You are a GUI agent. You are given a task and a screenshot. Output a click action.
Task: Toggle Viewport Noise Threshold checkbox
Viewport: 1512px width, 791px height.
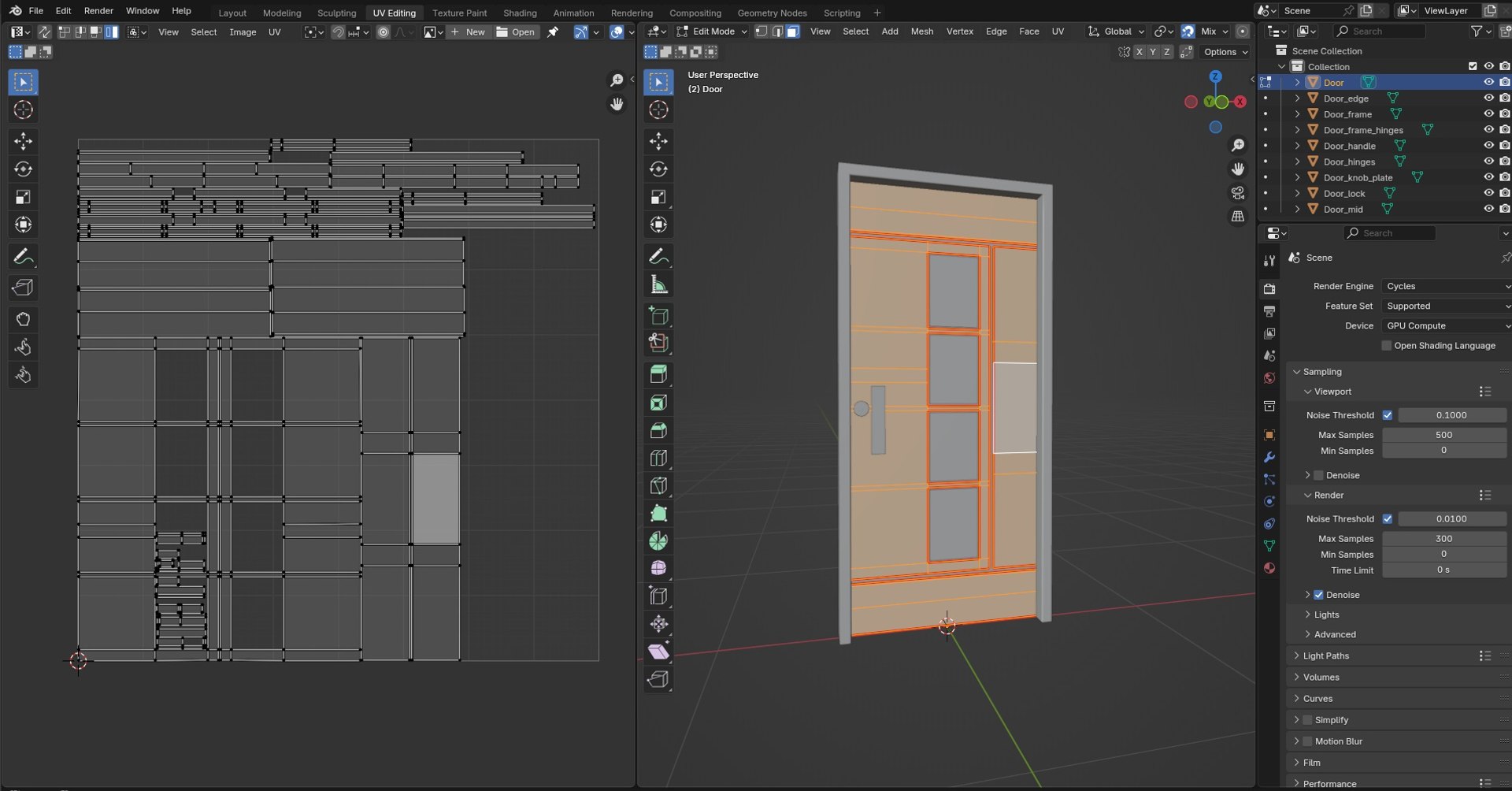point(1388,415)
